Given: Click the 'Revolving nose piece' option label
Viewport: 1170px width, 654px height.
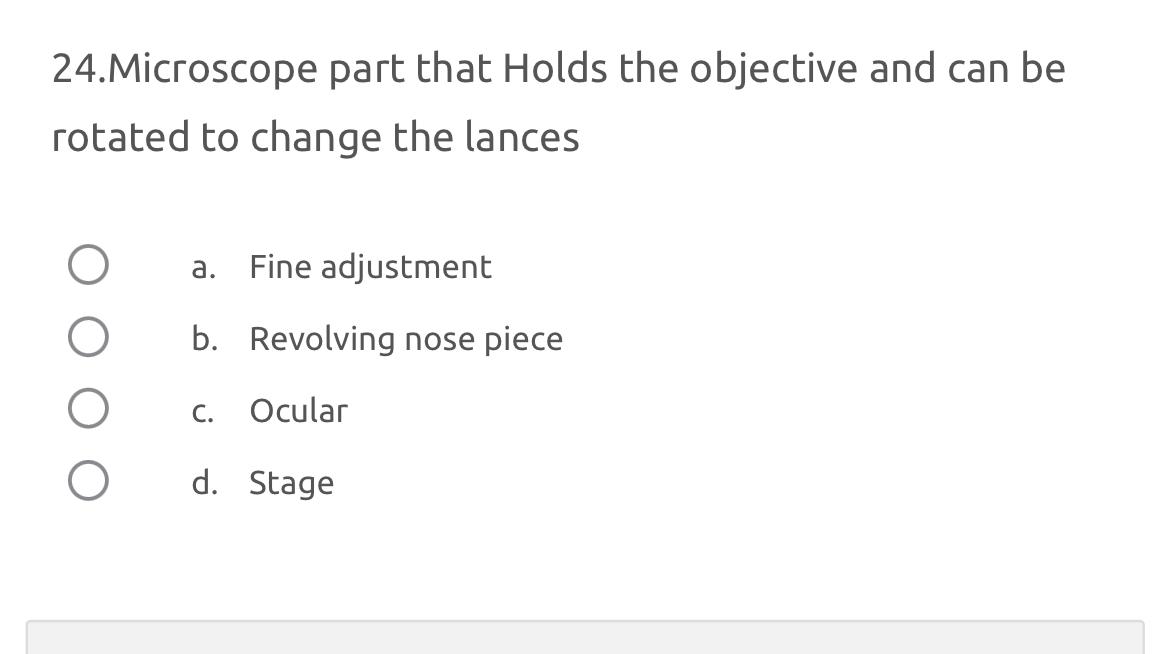Looking at the screenshot, I should (x=407, y=339).
